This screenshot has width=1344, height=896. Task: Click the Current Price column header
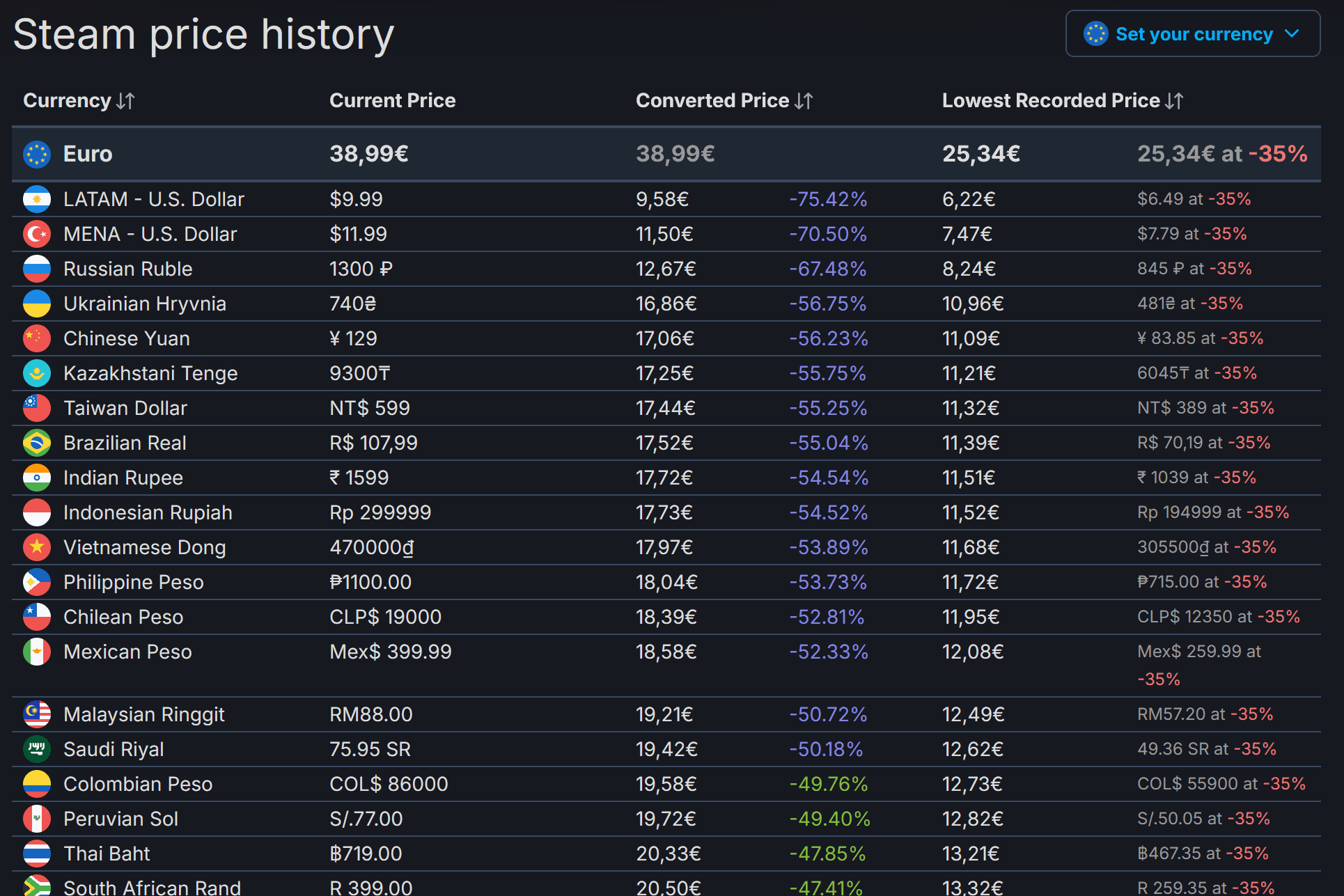pyautogui.click(x=392, y=100)
